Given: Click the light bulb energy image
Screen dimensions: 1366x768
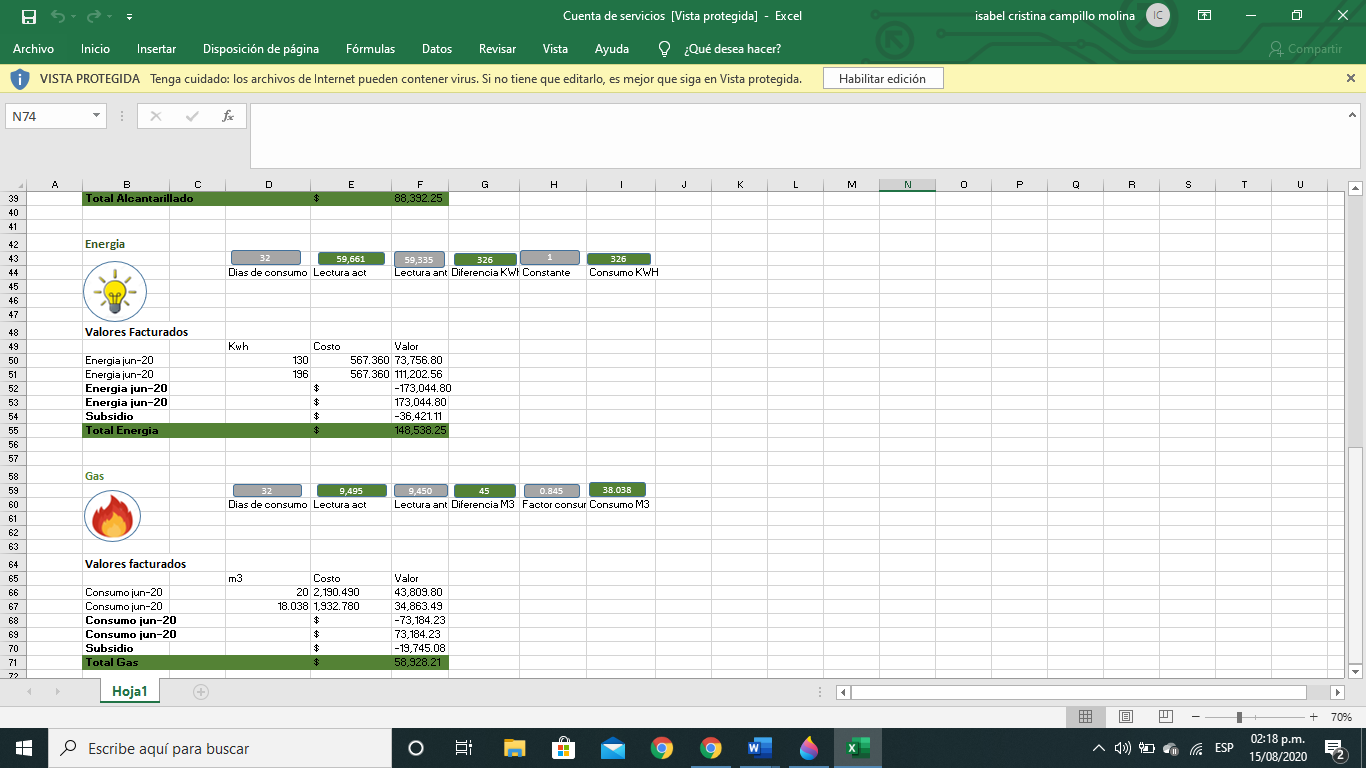Looking at the screenshot, I should (115, 292).
